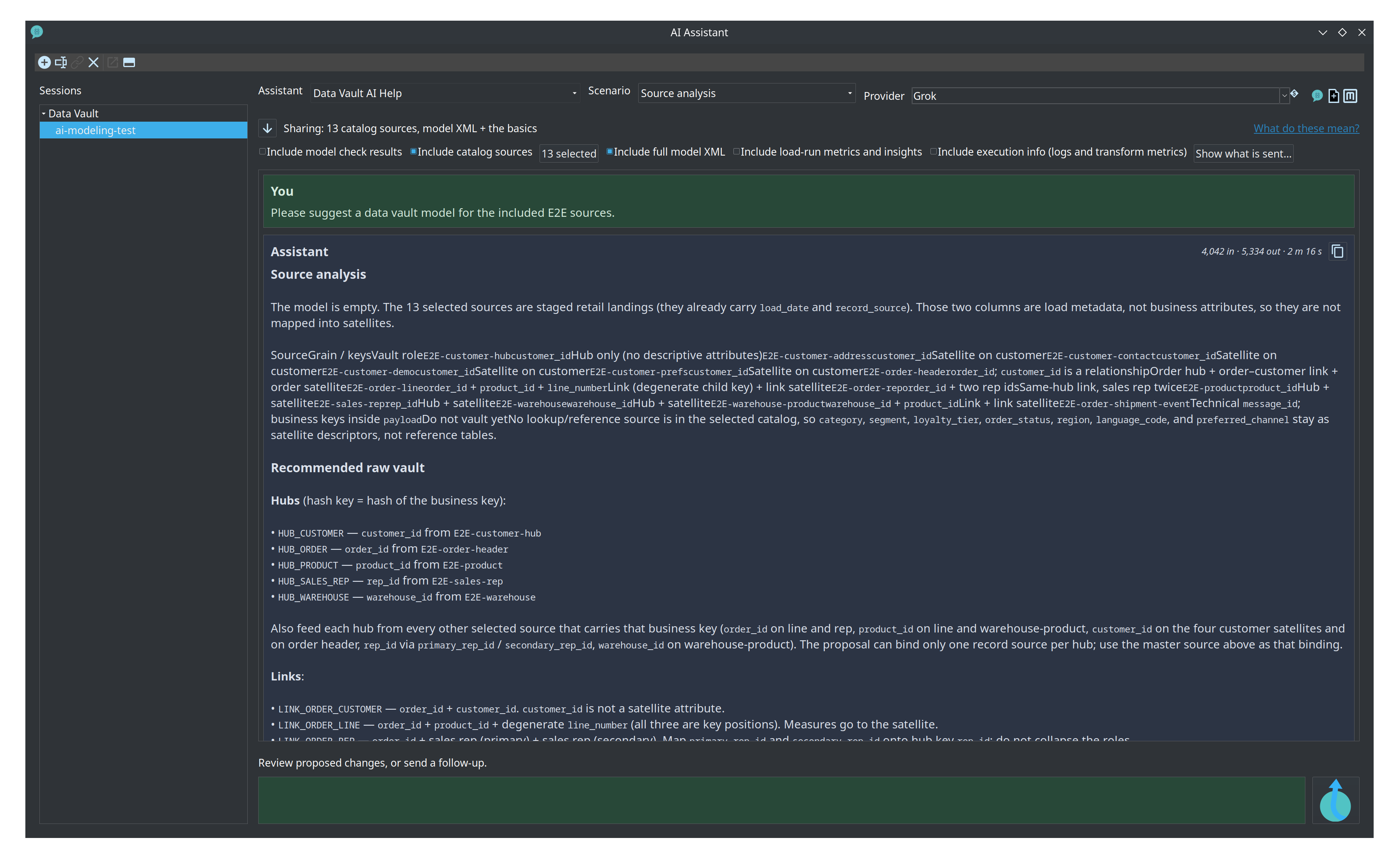1399x868 pixels.
Task: Click the HUB_CUSTOMER bullet line text
Action: [x=409, y=533]
